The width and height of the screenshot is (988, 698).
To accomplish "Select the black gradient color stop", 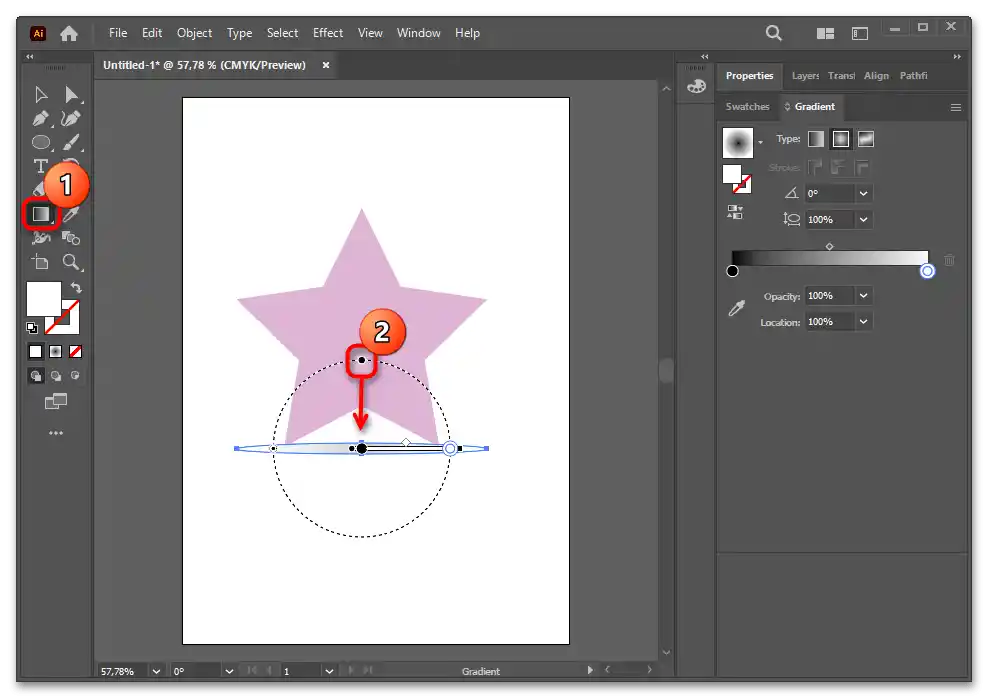I will click(732, 271).
